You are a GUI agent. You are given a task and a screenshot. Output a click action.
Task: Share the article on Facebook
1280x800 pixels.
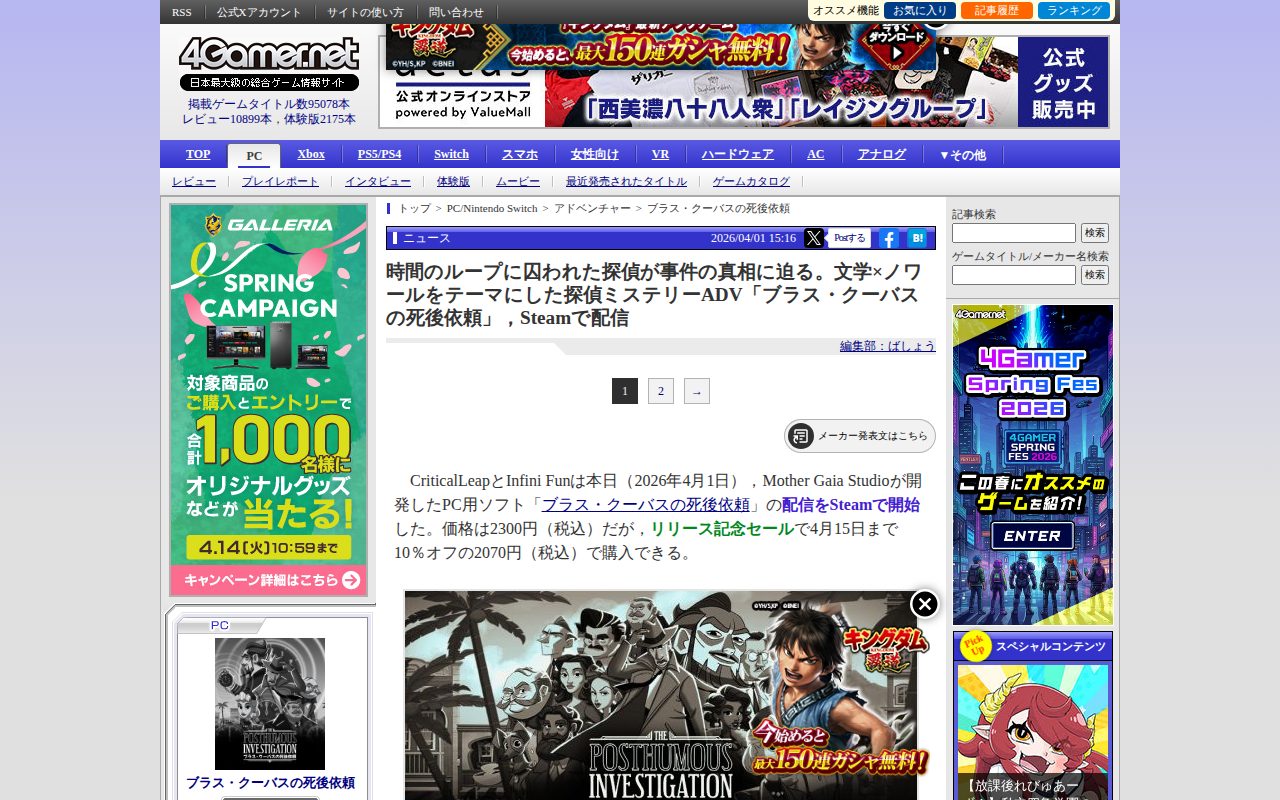point(888,238)
